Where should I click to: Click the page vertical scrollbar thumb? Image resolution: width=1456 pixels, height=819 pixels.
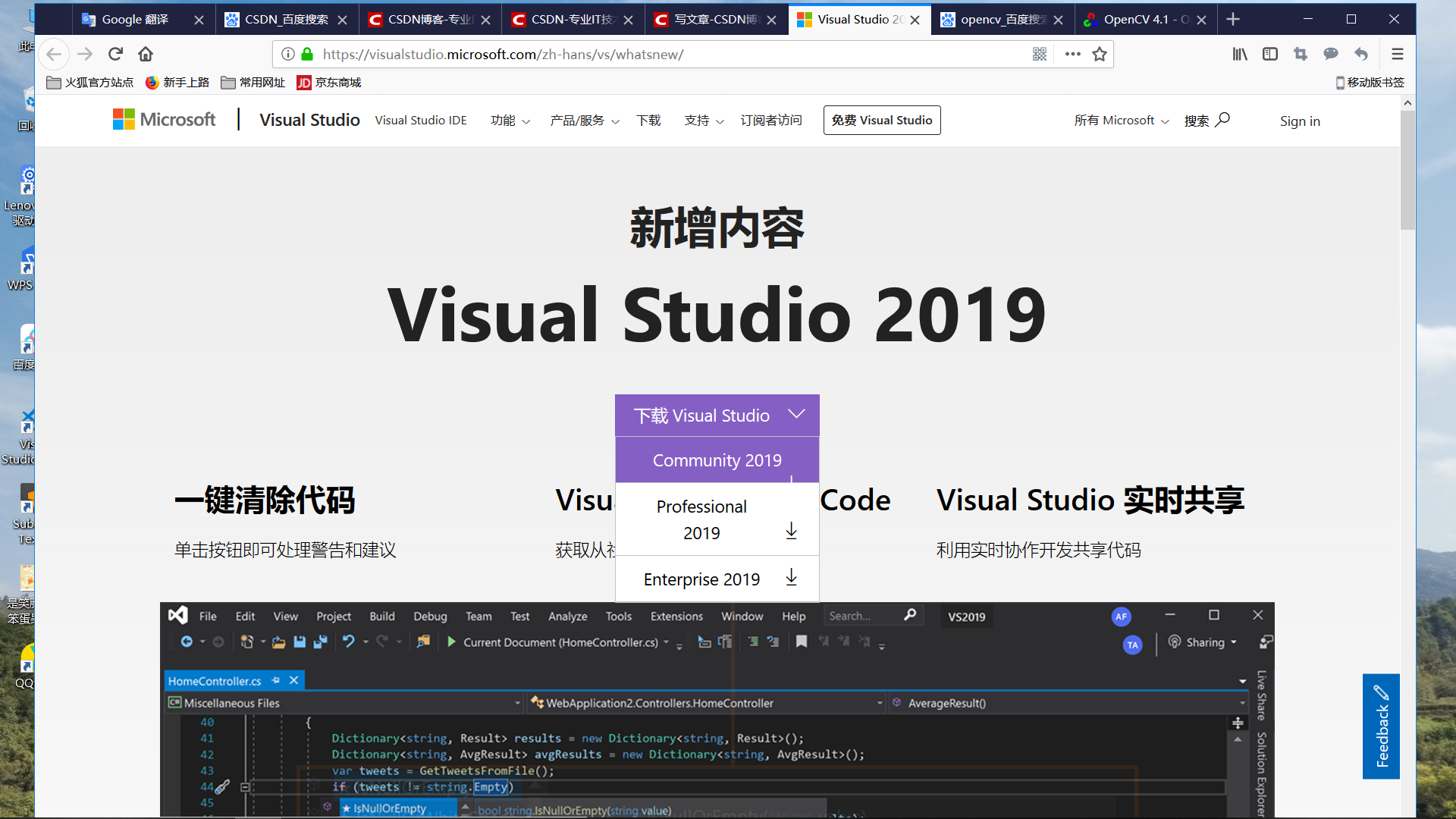point(1407,171)
